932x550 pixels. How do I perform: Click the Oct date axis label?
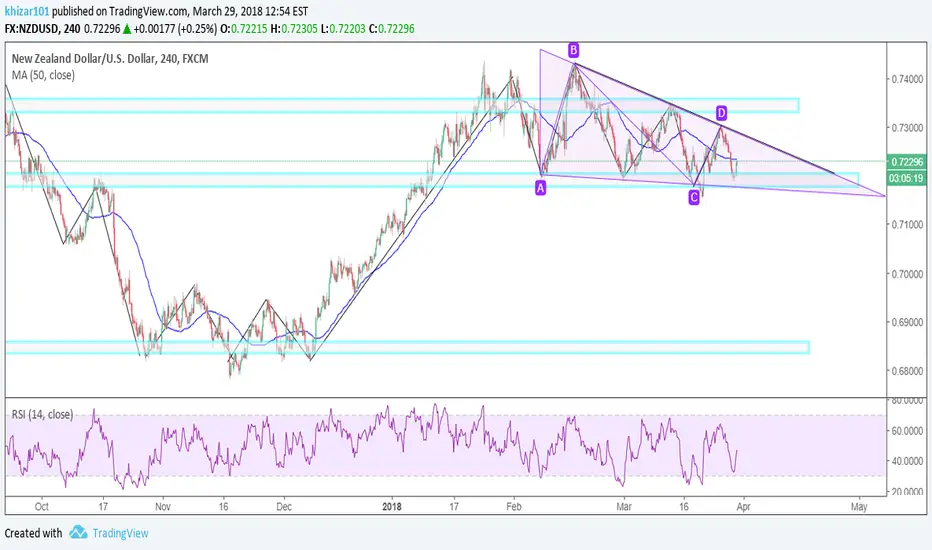click(42, 507)
